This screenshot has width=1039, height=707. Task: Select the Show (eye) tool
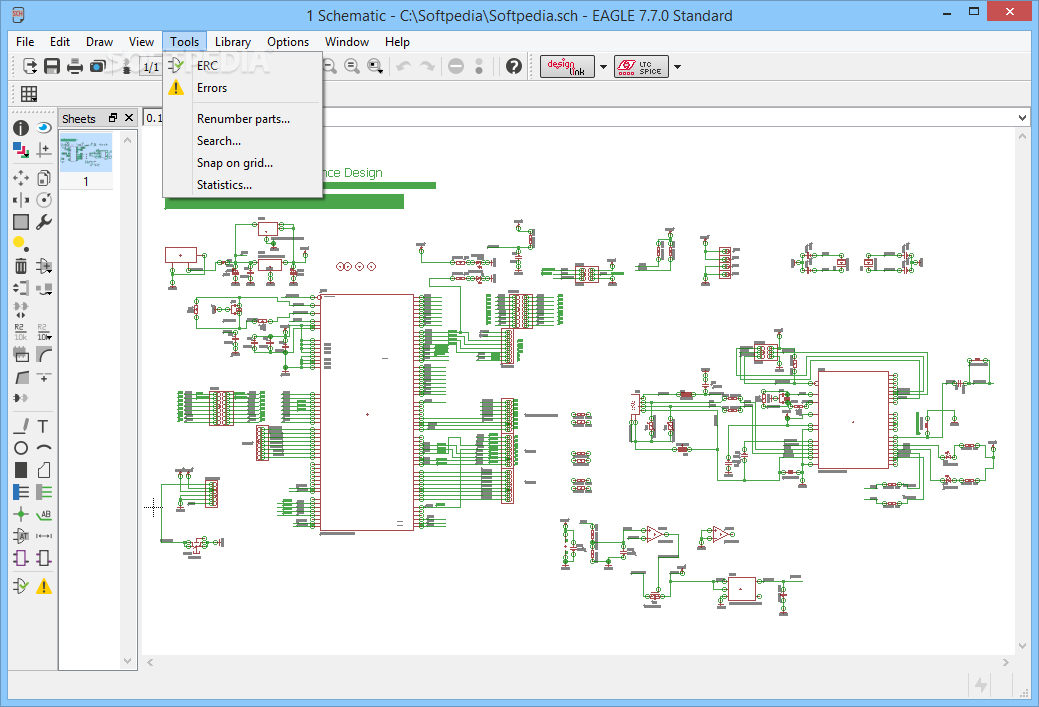click(44, 127)
